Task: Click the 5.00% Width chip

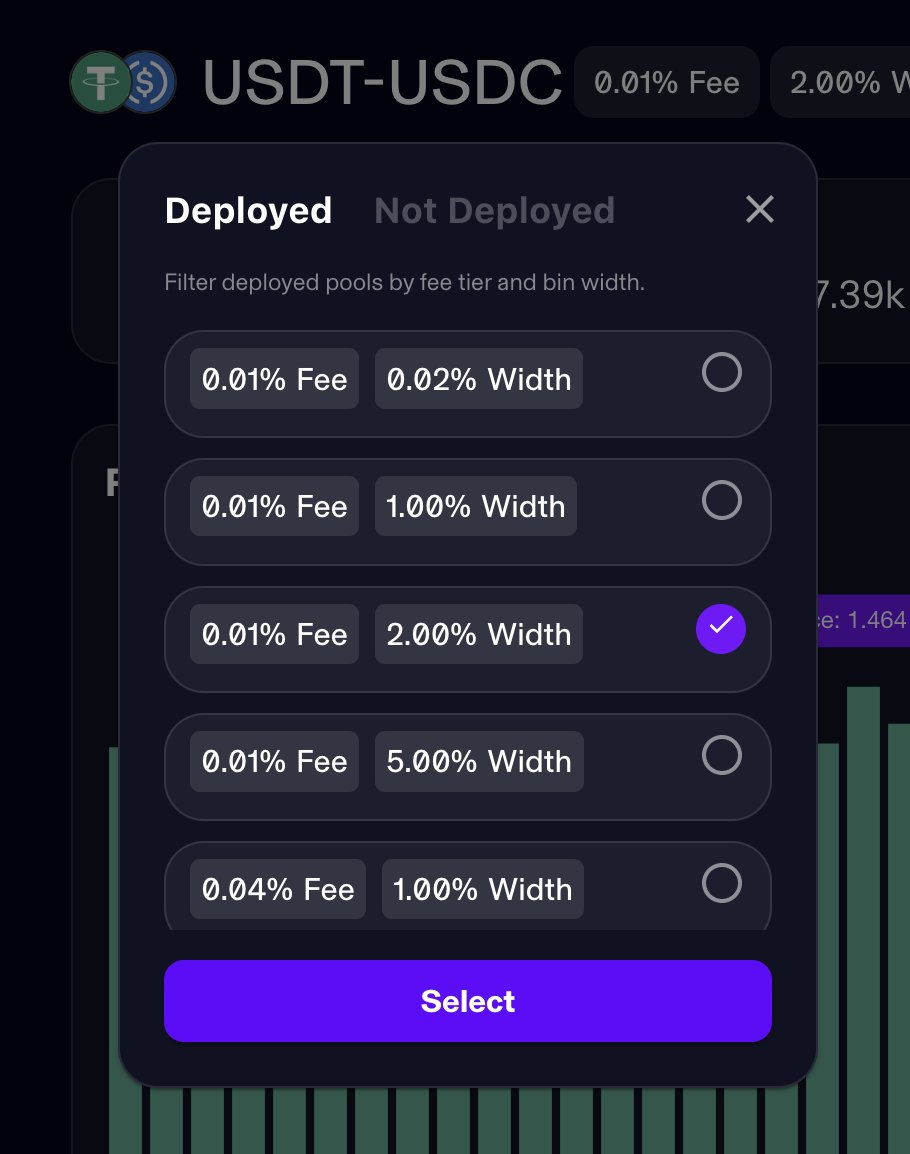Action: [478, 761]
